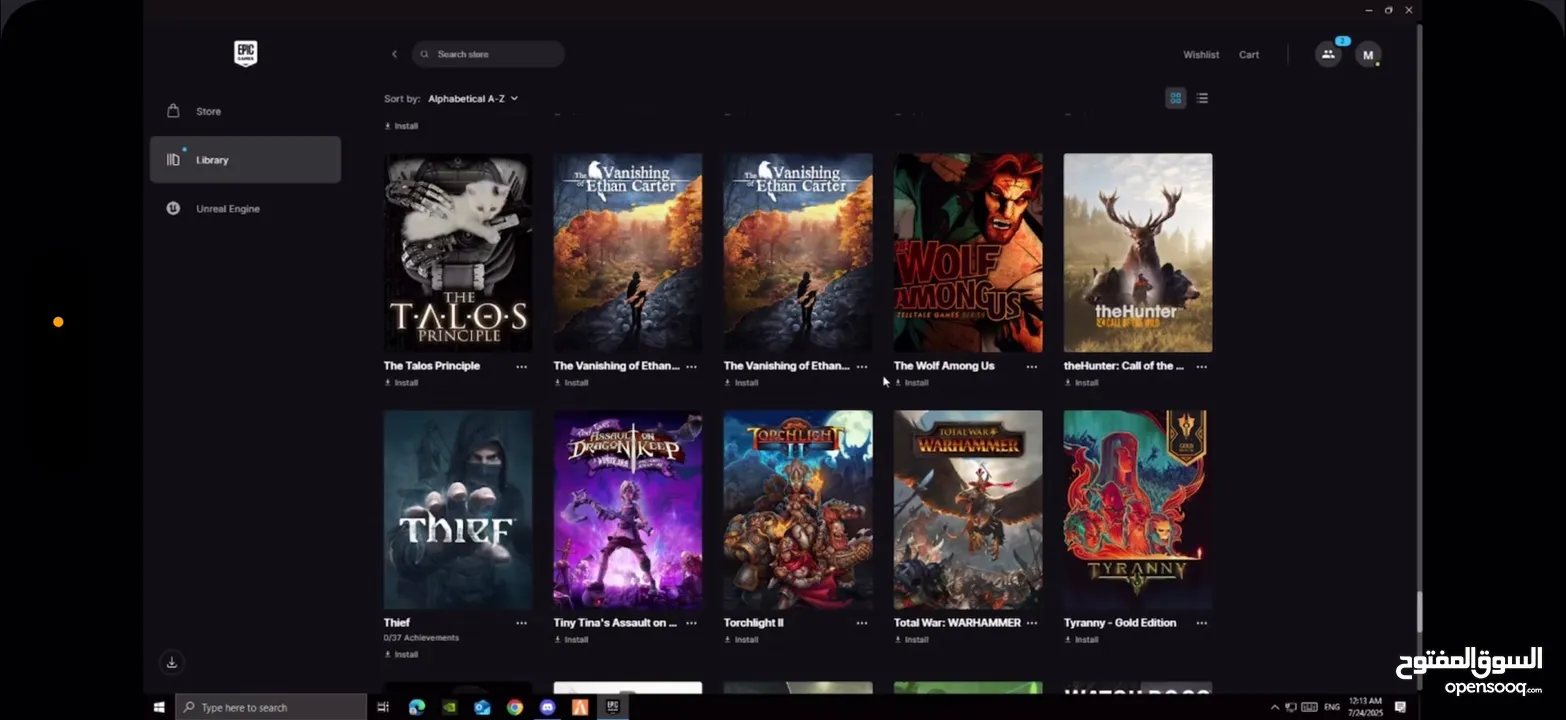Open the Nvidia app on taskbar
This screenshot has width=1566, height=720.
(x=450, y=707)
